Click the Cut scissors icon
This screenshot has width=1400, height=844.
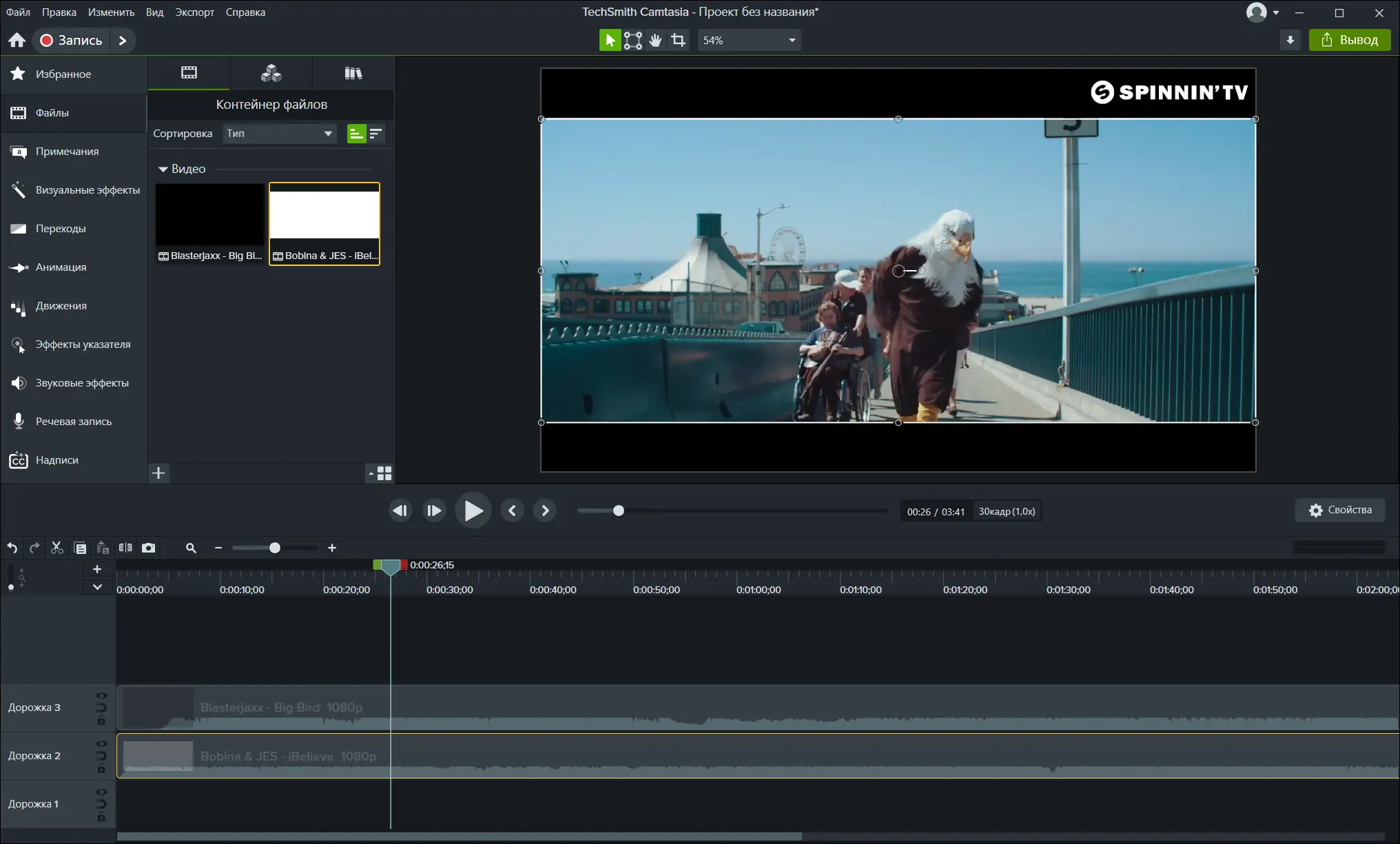pyautogui.click(x=57, y=548)
